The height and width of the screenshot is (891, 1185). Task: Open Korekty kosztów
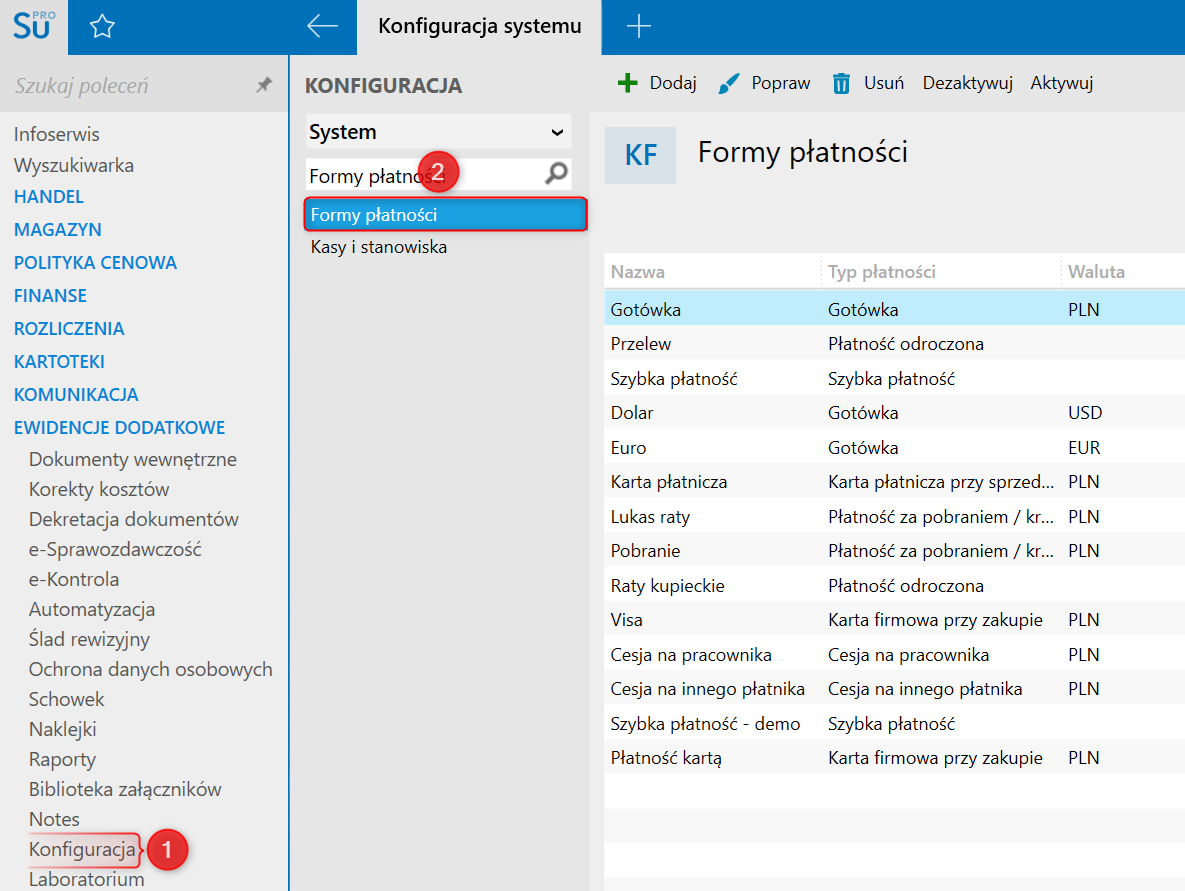point(99,490)
